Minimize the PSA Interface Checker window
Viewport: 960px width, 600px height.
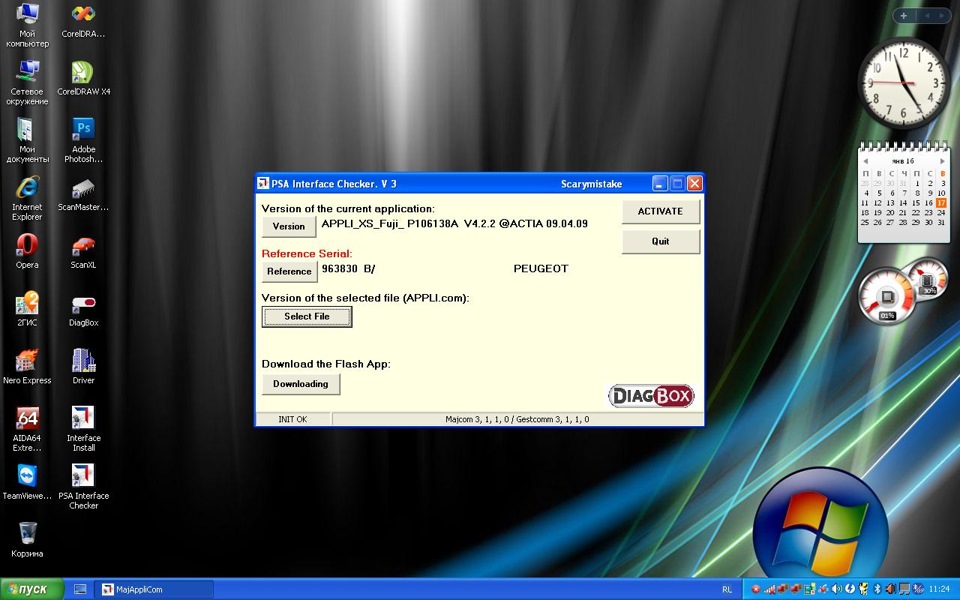[659, 184]
